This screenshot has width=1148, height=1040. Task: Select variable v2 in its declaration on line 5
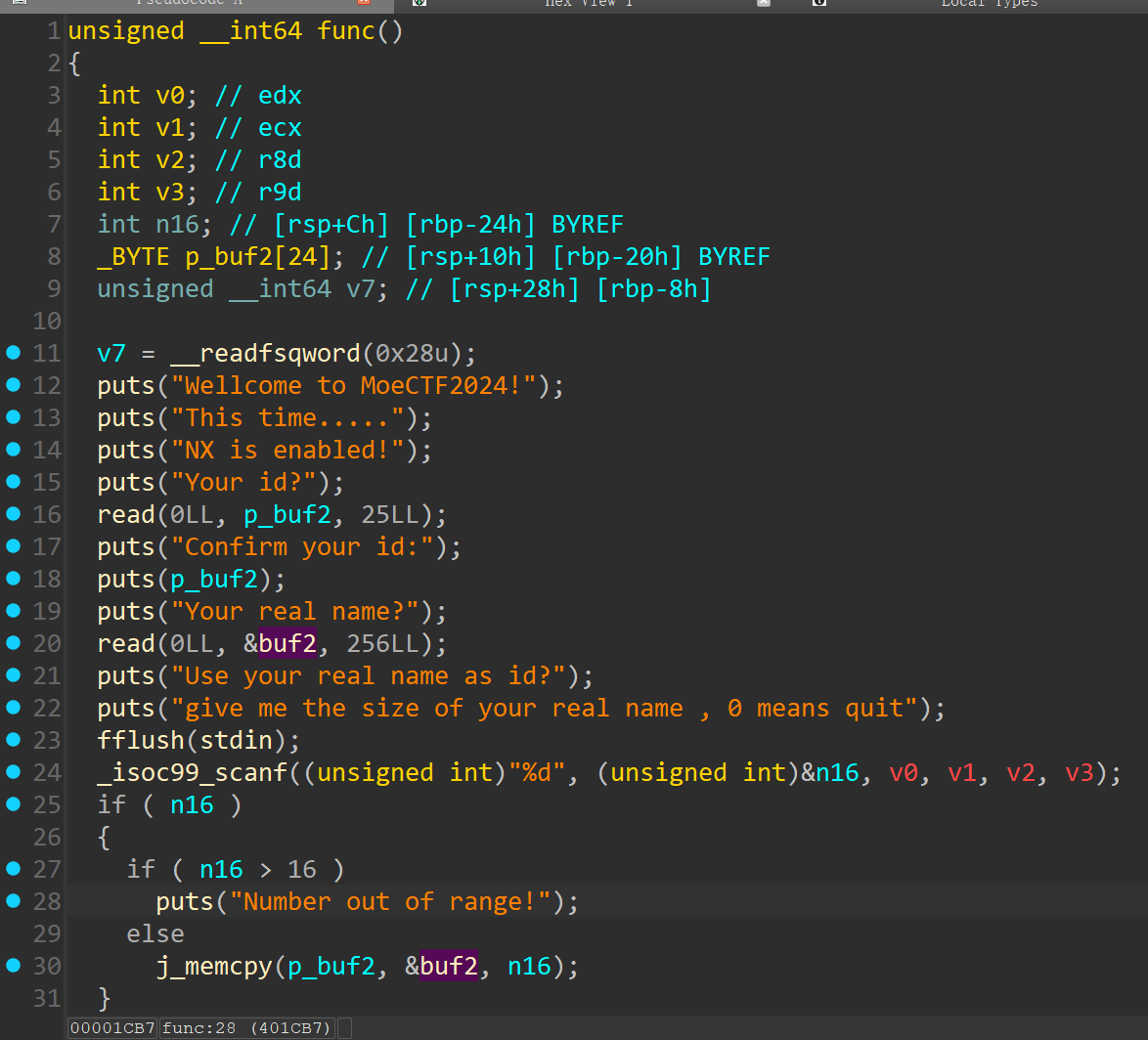click(170, 159)
